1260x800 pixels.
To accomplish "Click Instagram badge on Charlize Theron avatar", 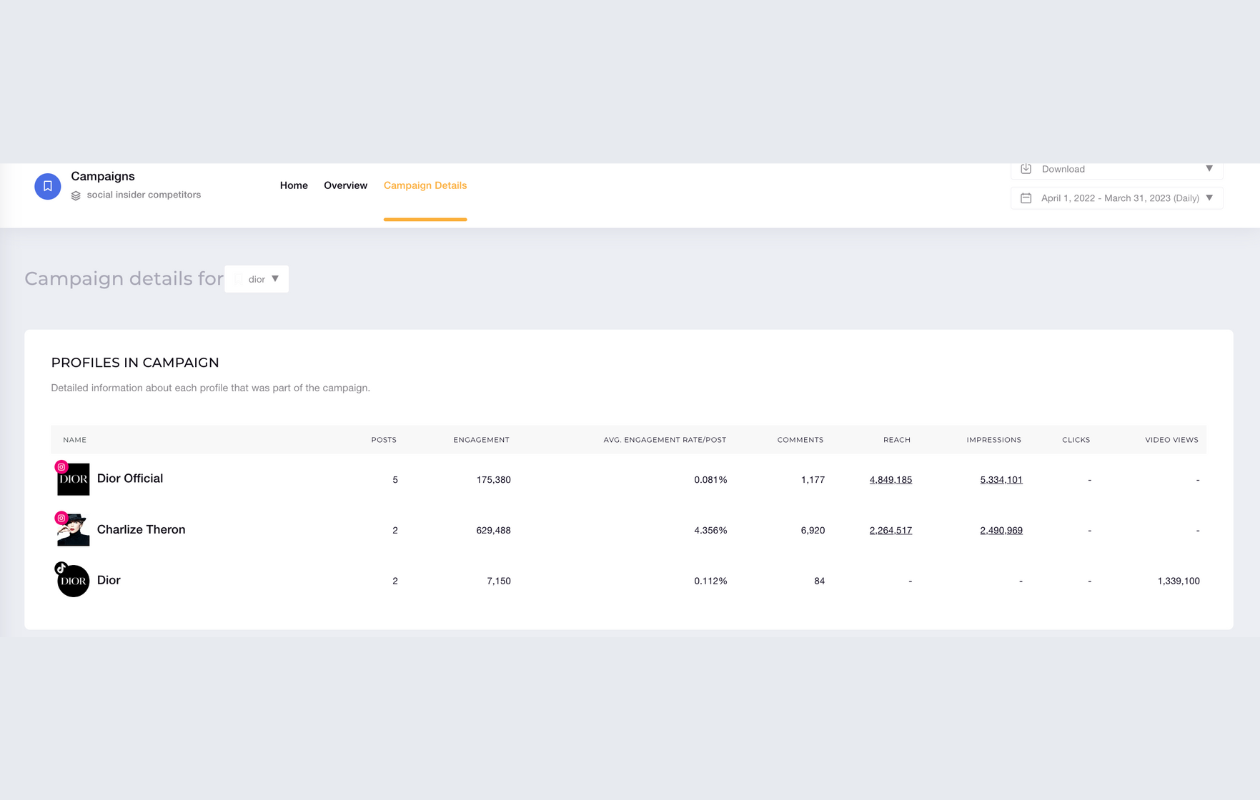I will point(61,518).
